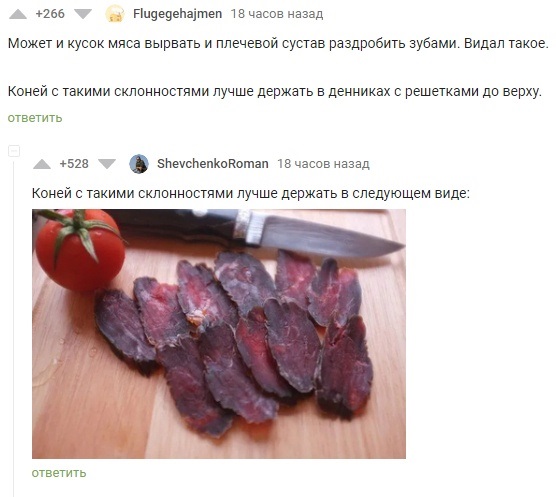Click 'ответить' under the first comment

35,118
